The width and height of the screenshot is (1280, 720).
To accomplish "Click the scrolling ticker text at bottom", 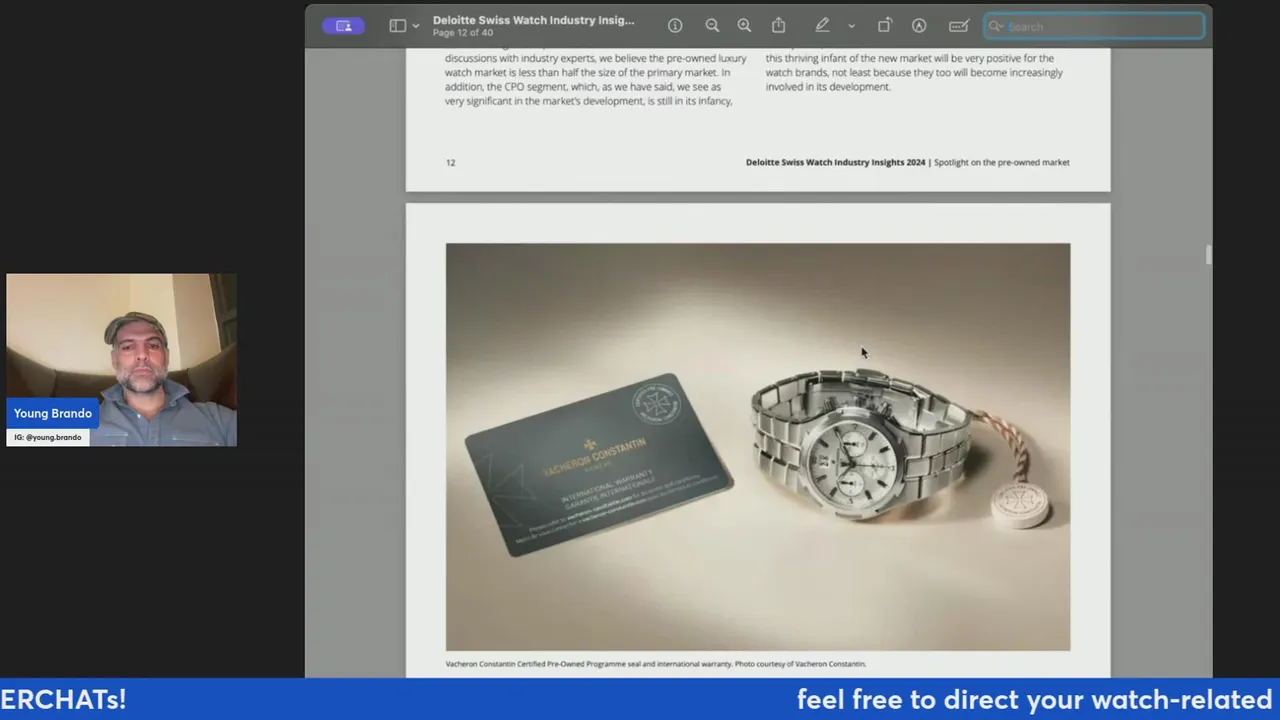I will [640, 699].
